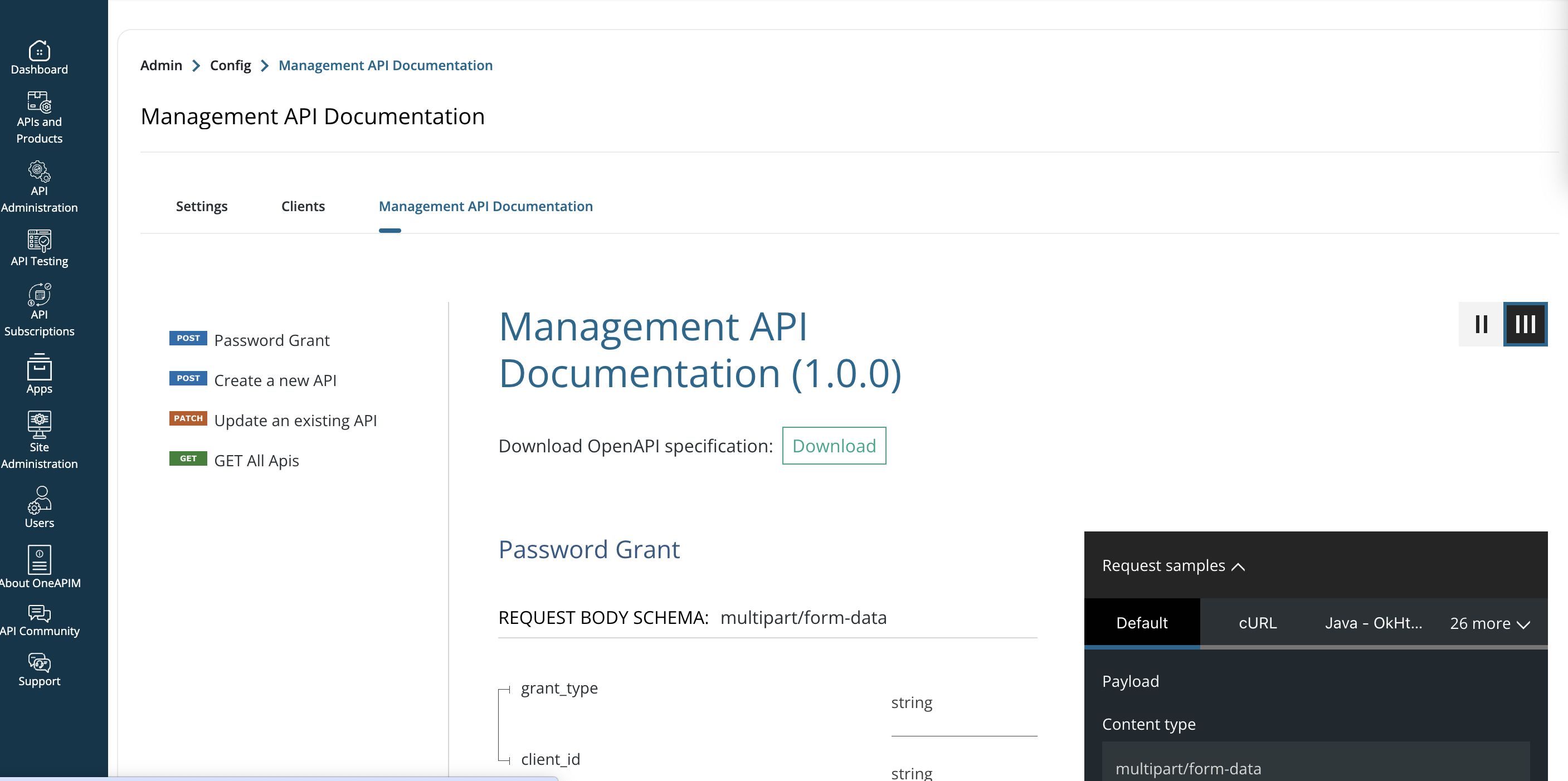Select the Default request sample tab
Viewport: 1568px width, 781px height.
1142,623
